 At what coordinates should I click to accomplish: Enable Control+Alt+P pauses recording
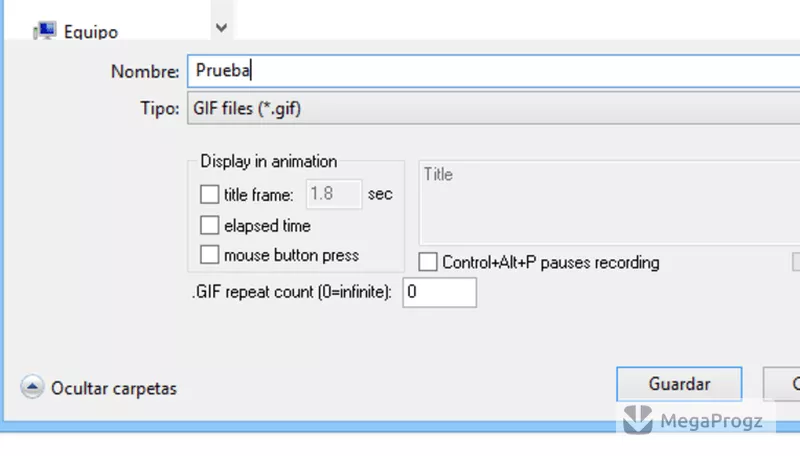pyautogui.click(x=428, y=262)
